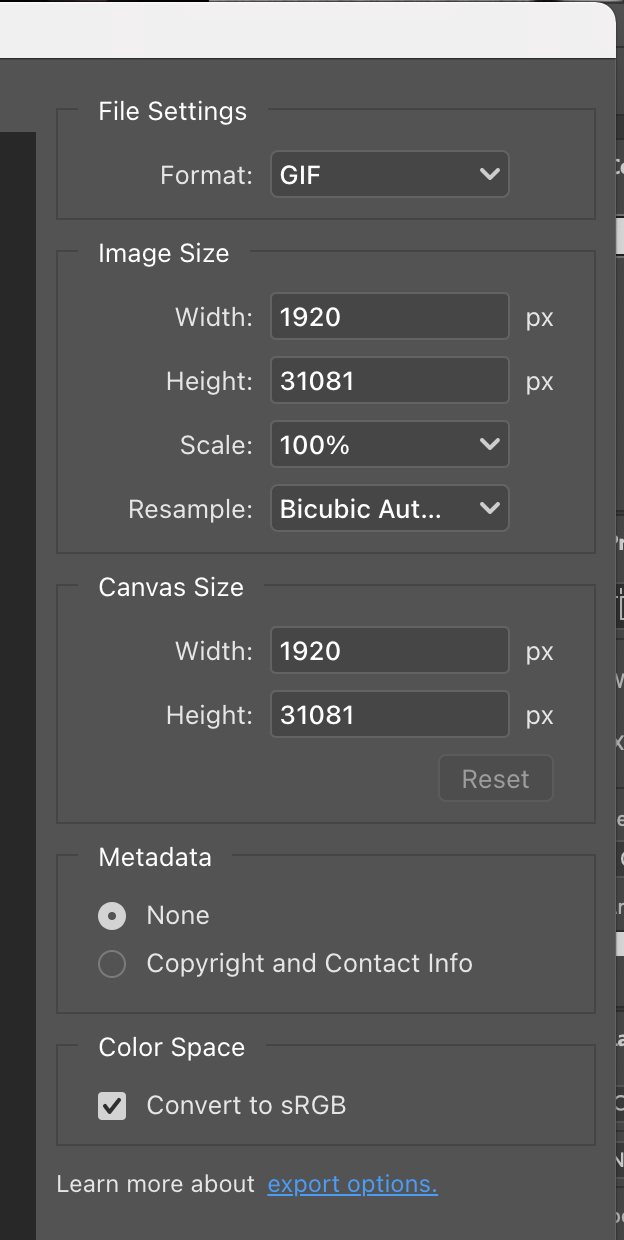Screen dimensions: 624x1240
Task: Select the Image Size Width field
Action: point(389,316)
